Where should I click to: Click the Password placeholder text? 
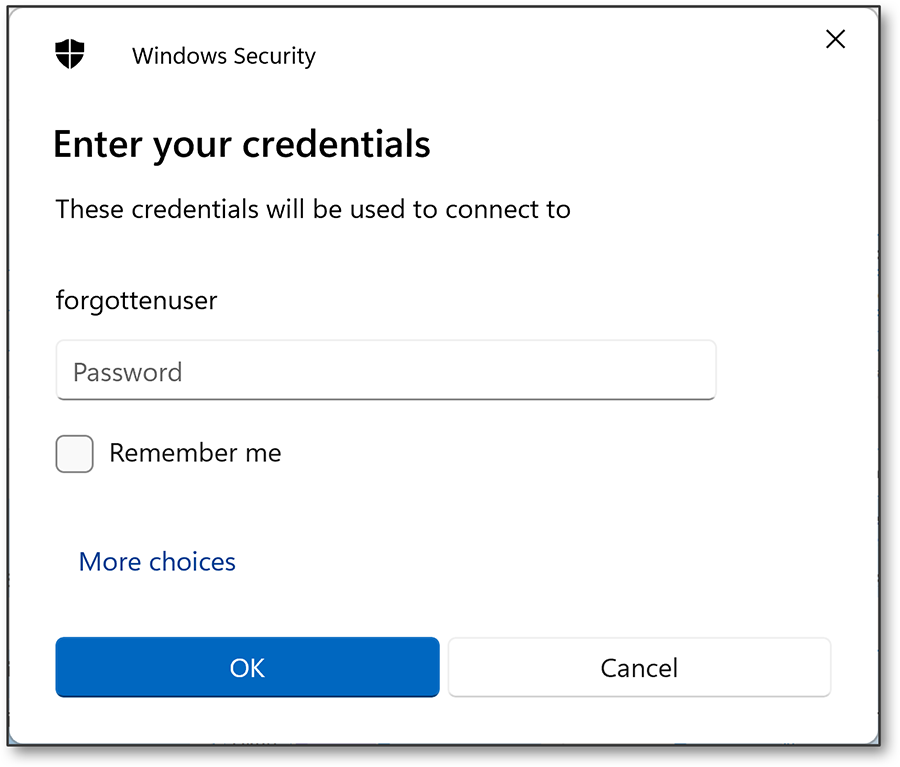(127, 372)
